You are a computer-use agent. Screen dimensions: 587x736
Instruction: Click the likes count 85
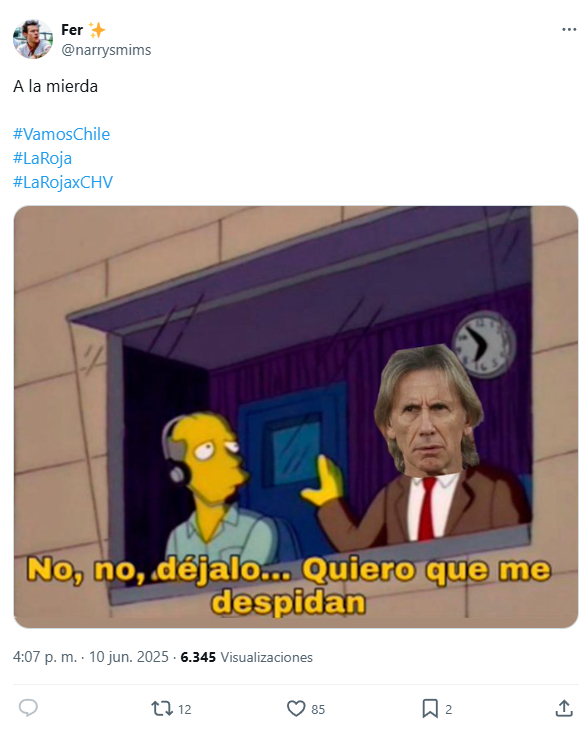pyautogui.click(x=318, y=709)
